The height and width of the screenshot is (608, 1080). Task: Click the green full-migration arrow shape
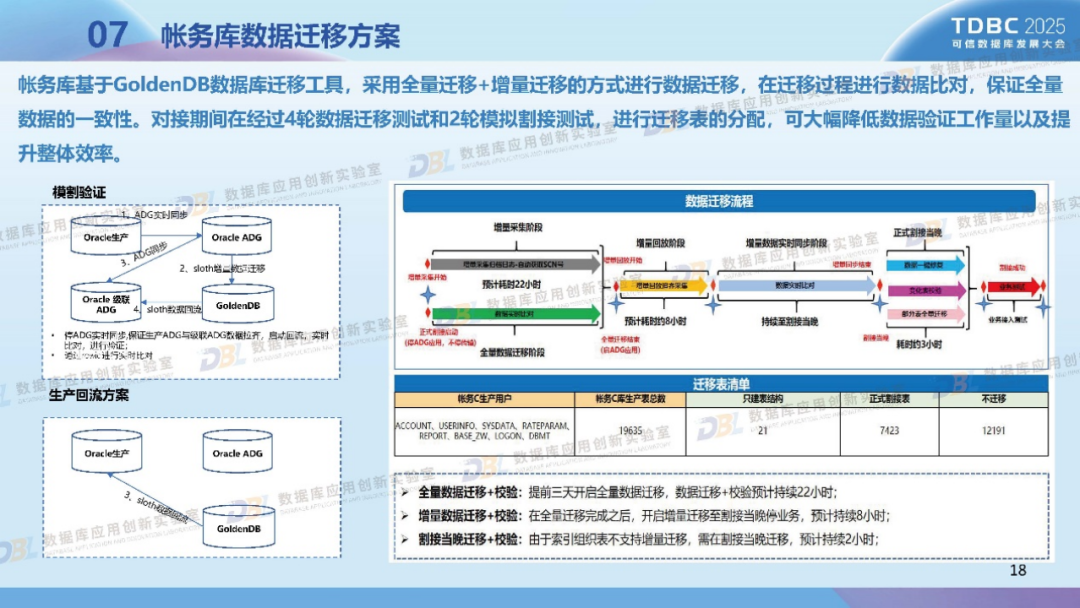(x=516, y=314)
